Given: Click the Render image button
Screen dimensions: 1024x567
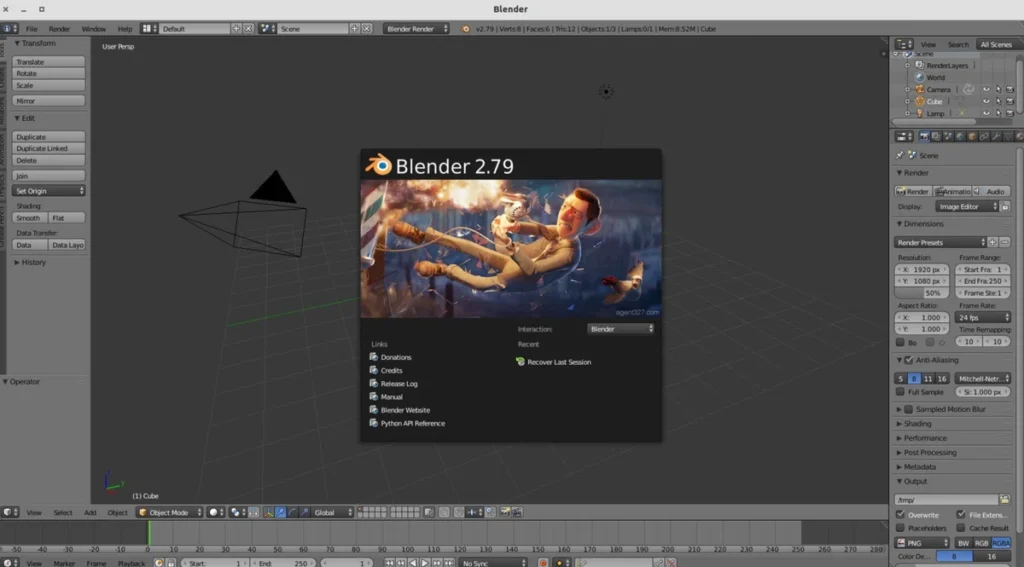Looking at the screenshot, I should pyautogui.click(x=912, y=191).
